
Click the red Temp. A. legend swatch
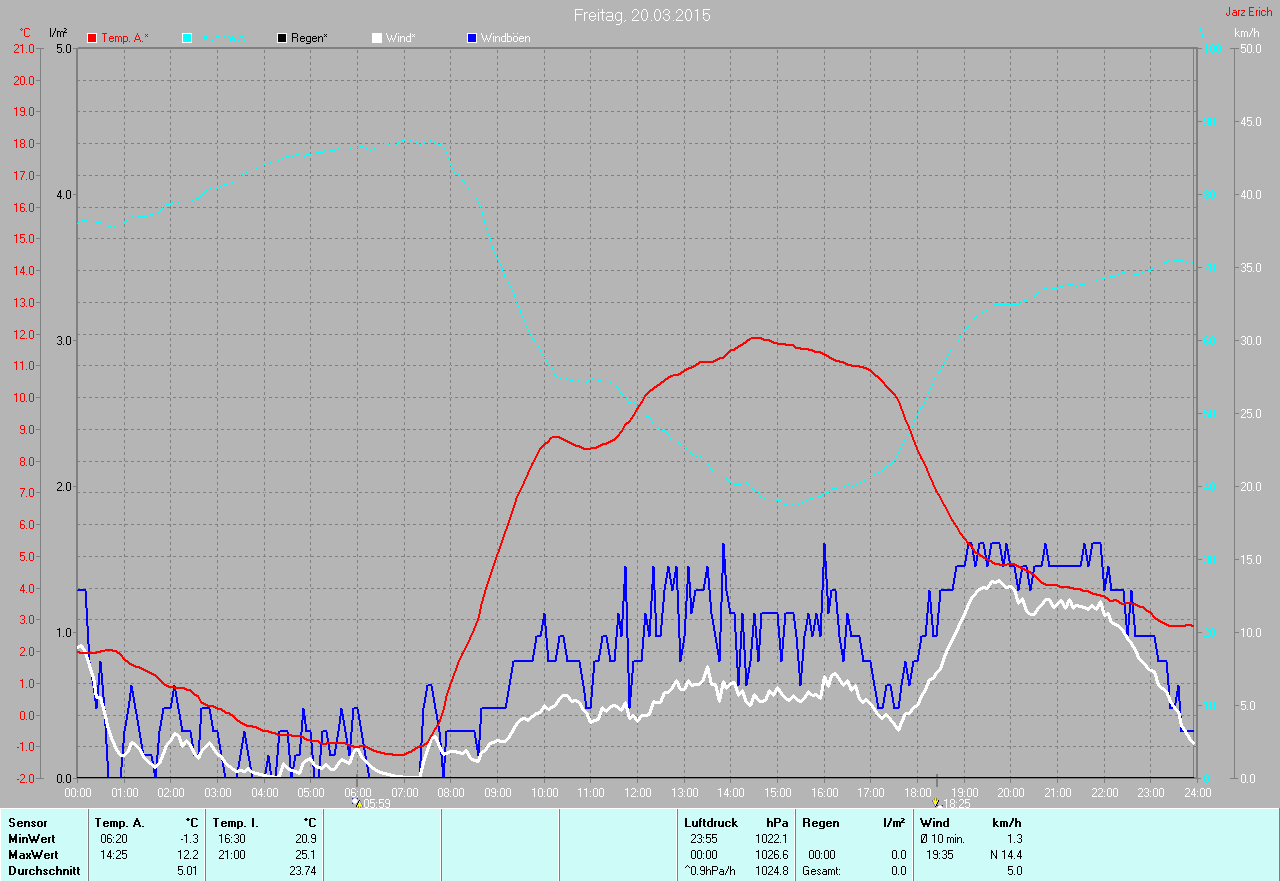[x=92, y=38]
